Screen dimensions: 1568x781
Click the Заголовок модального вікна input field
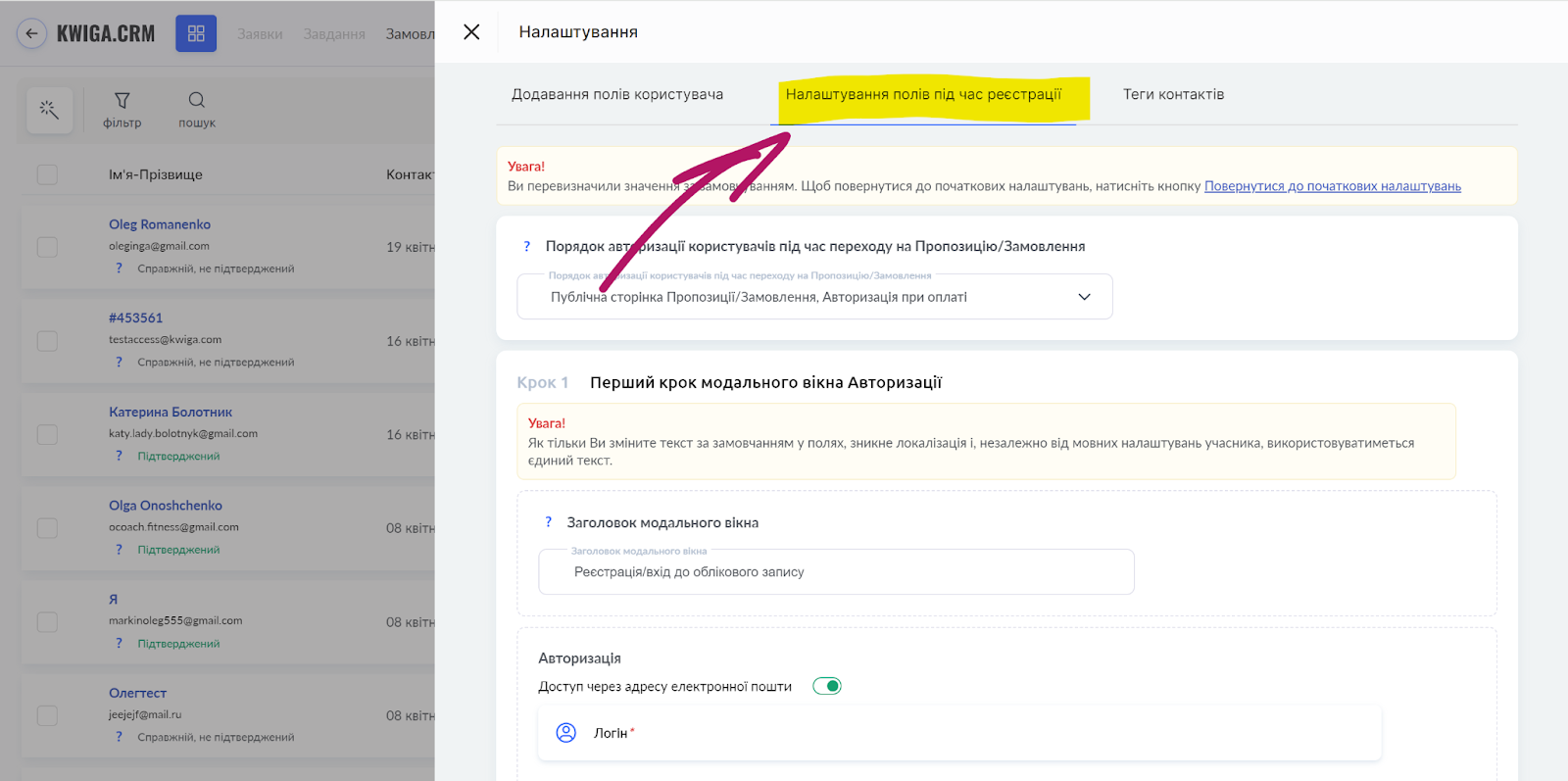pos(836,572)
